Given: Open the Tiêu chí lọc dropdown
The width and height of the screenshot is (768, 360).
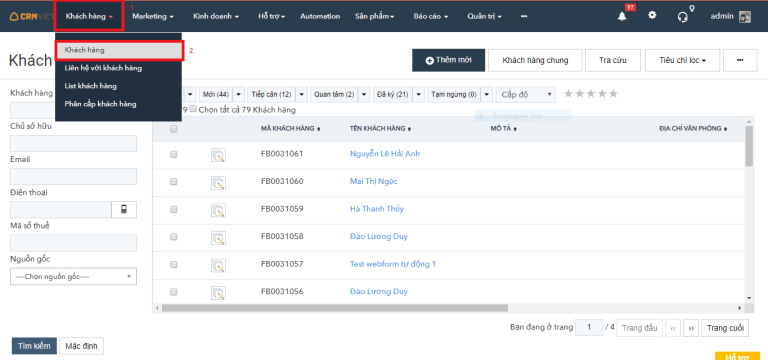Looking at the screenshot, I should click(x=682, y=60).
